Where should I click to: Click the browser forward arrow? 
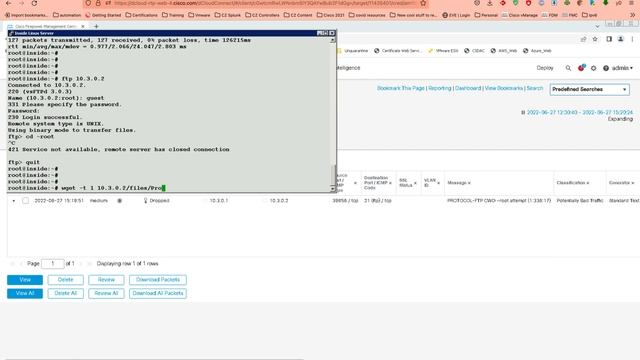click(x=22, y=3)
